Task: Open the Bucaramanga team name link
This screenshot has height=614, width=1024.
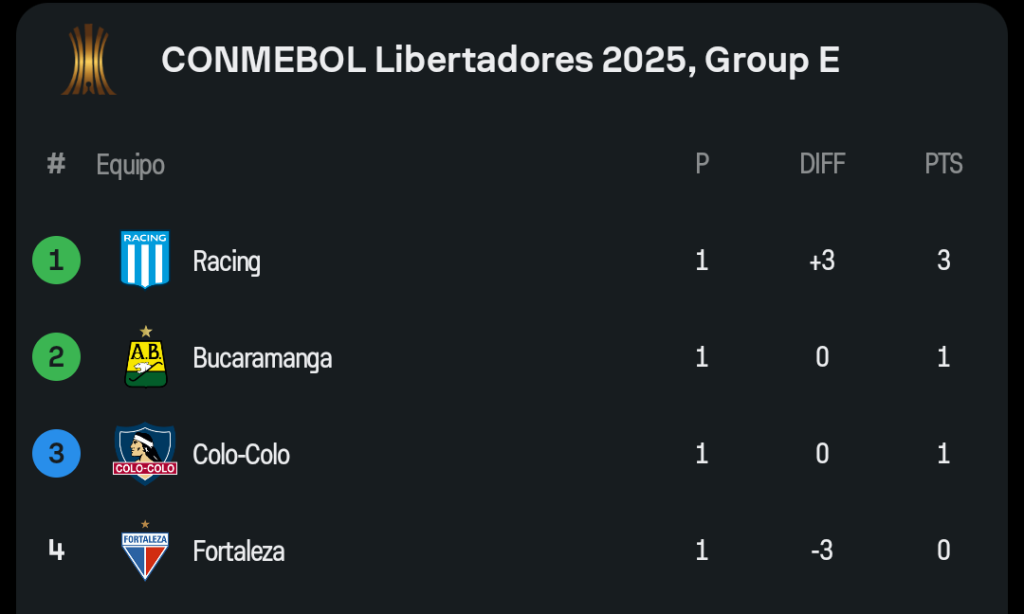Action: tap(262, 358)
